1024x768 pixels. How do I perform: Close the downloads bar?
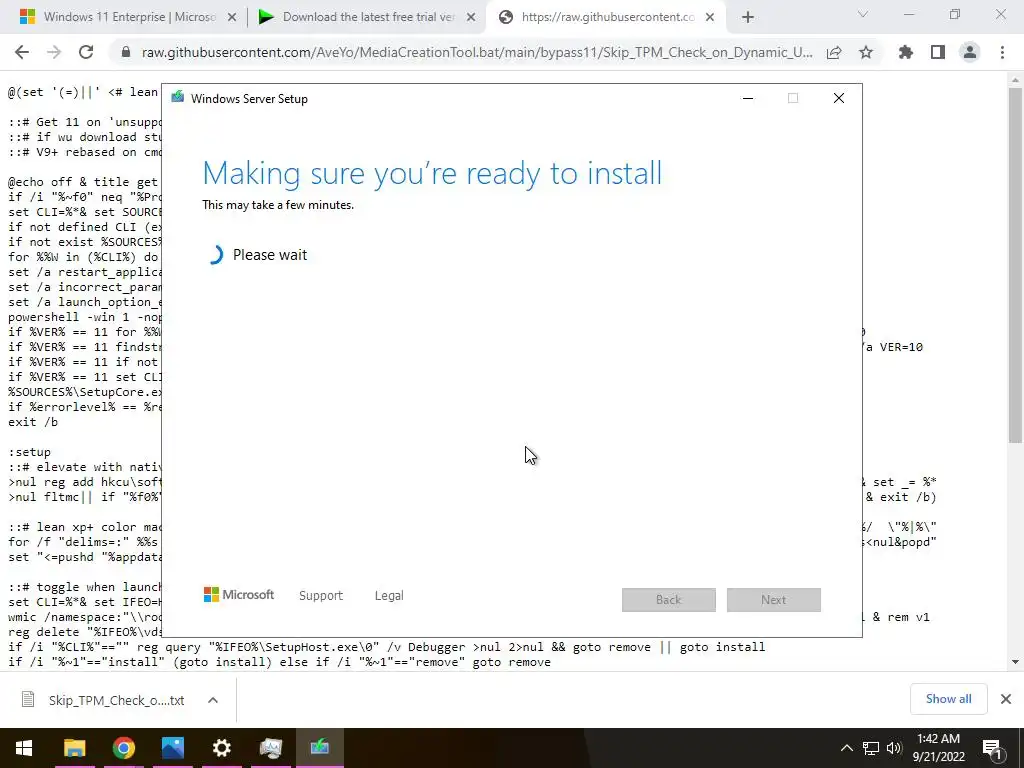tap(1006, 699)
